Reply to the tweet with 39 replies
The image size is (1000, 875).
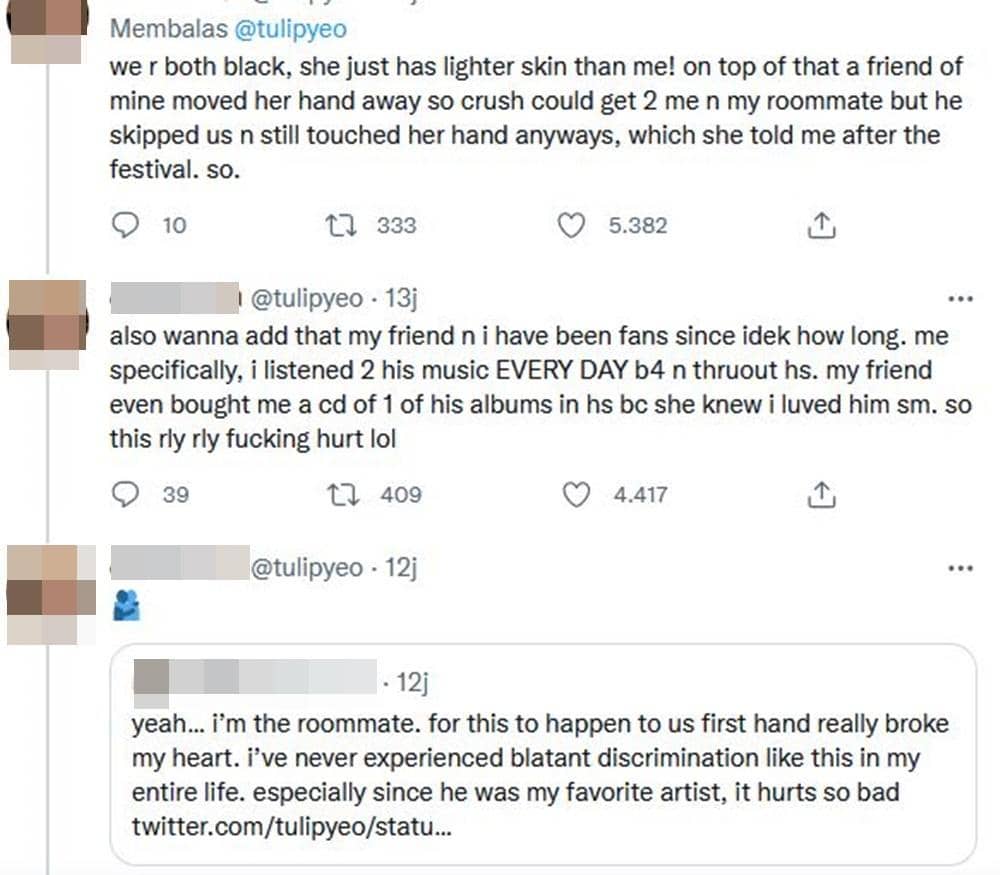[124, 494]
